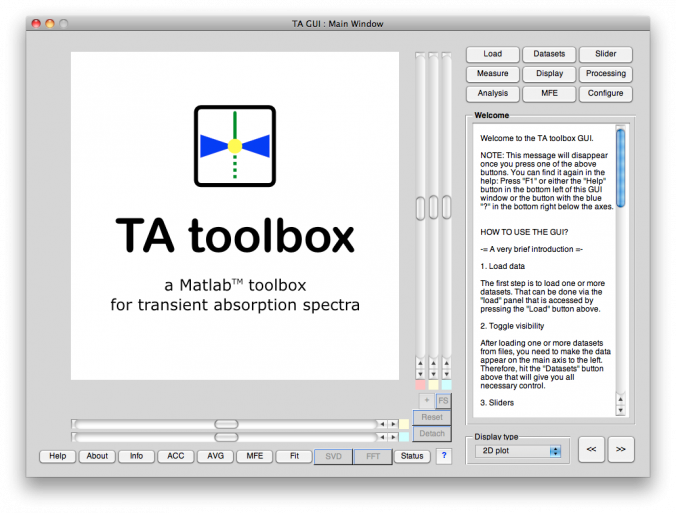Click down arrow of yellow-coded vertical slider
Viewport: 676px width, 513px height.
[433, 374]
